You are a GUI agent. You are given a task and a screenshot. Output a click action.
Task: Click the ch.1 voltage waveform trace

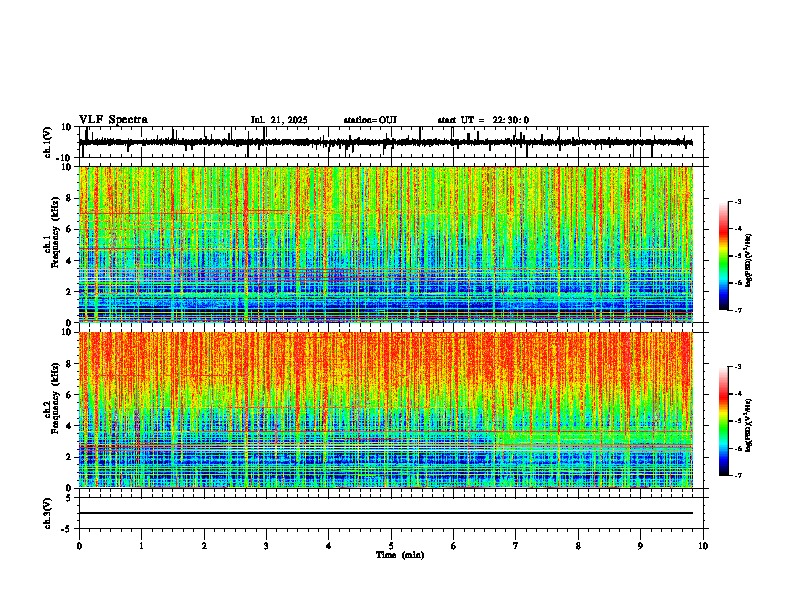pyautogui.click(x=386, y=142)
